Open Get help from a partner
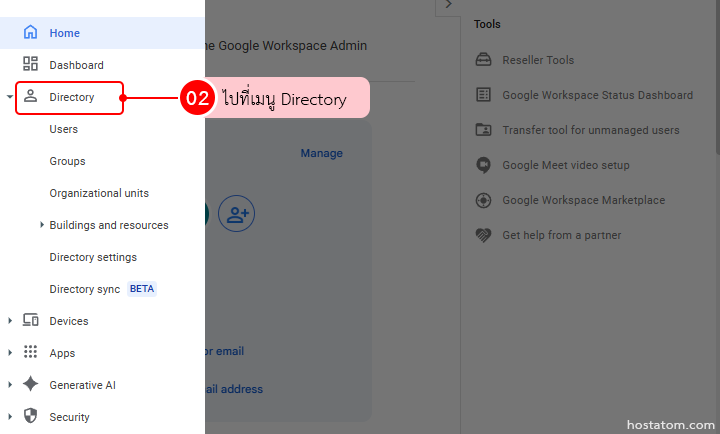 (x=561, y=235)
